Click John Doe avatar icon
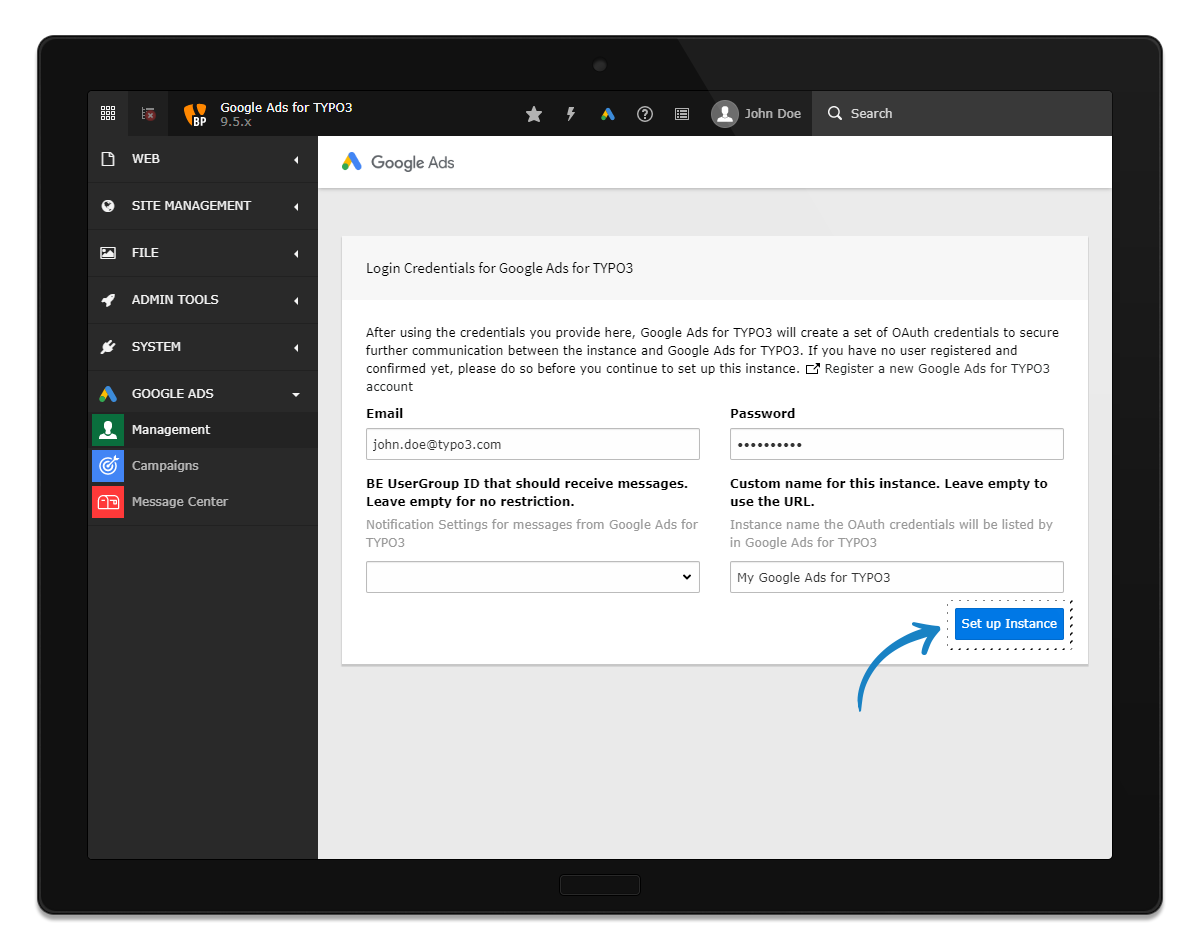This screenshot has width=1200, height=950. 725,114
